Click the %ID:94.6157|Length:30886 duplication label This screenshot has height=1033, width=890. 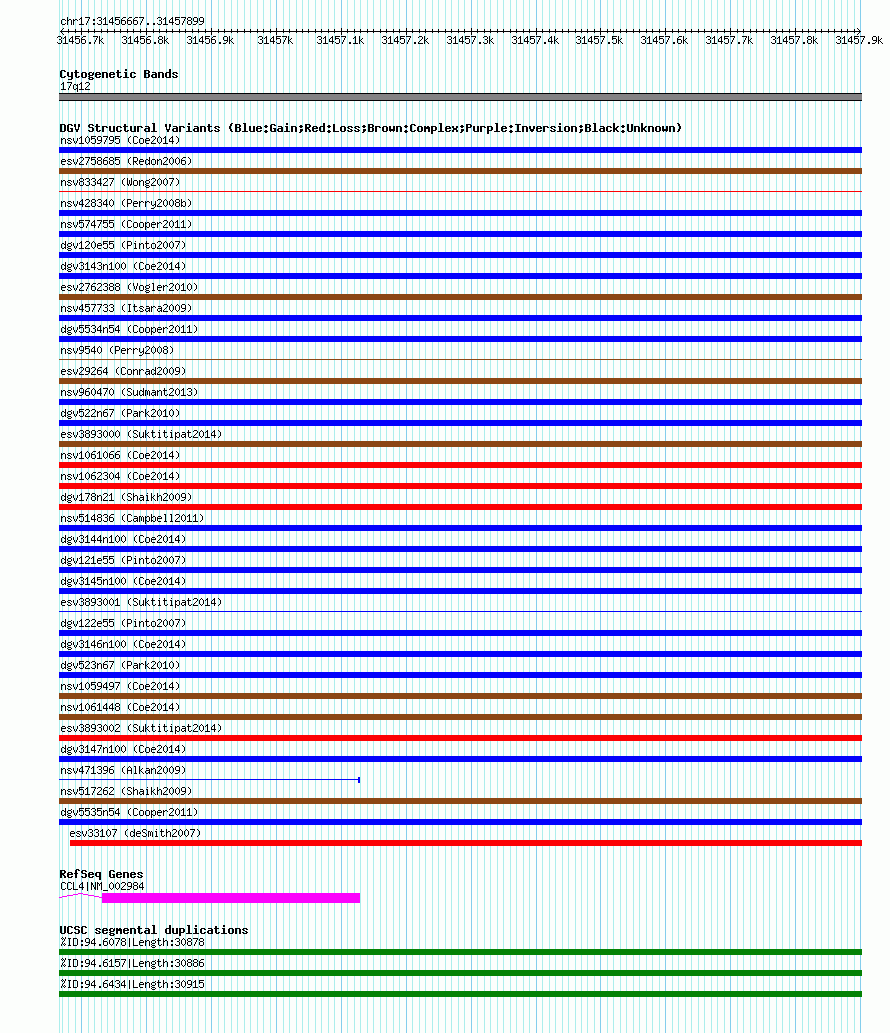[x=132, y=964]
